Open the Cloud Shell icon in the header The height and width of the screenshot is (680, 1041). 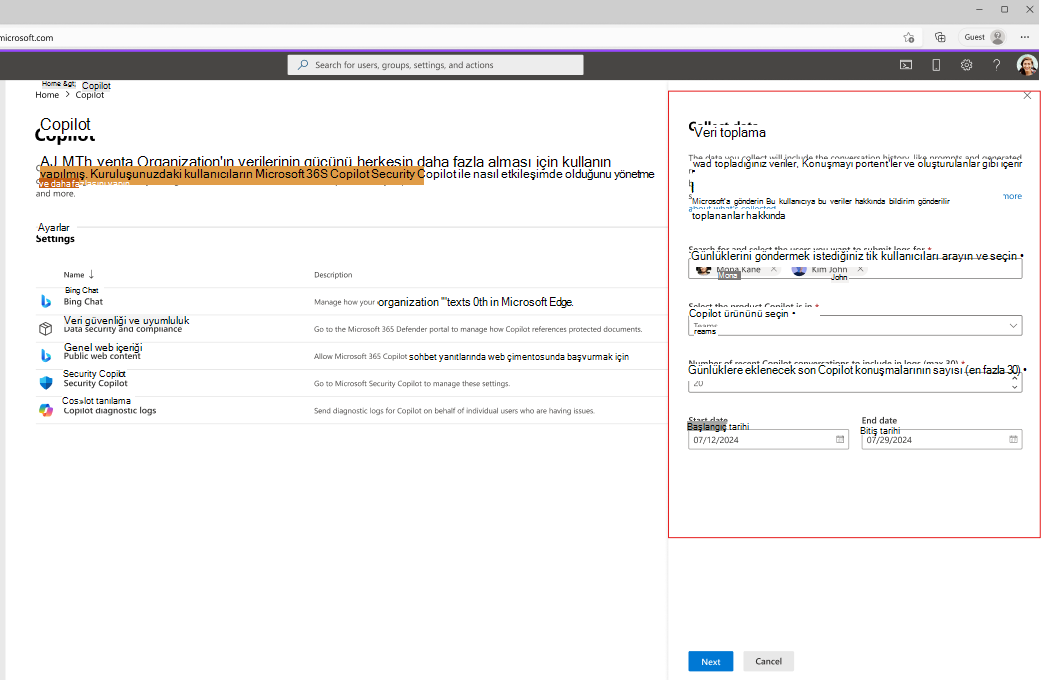click(906, 65)
